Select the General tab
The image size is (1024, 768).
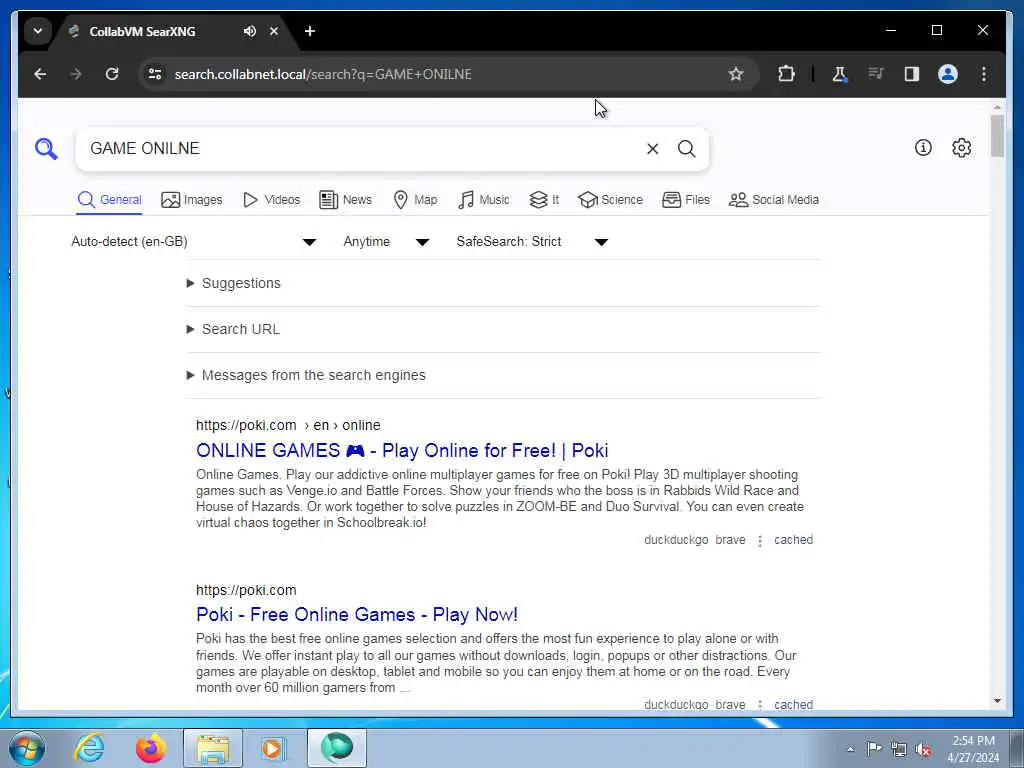[x=109, y=200]
